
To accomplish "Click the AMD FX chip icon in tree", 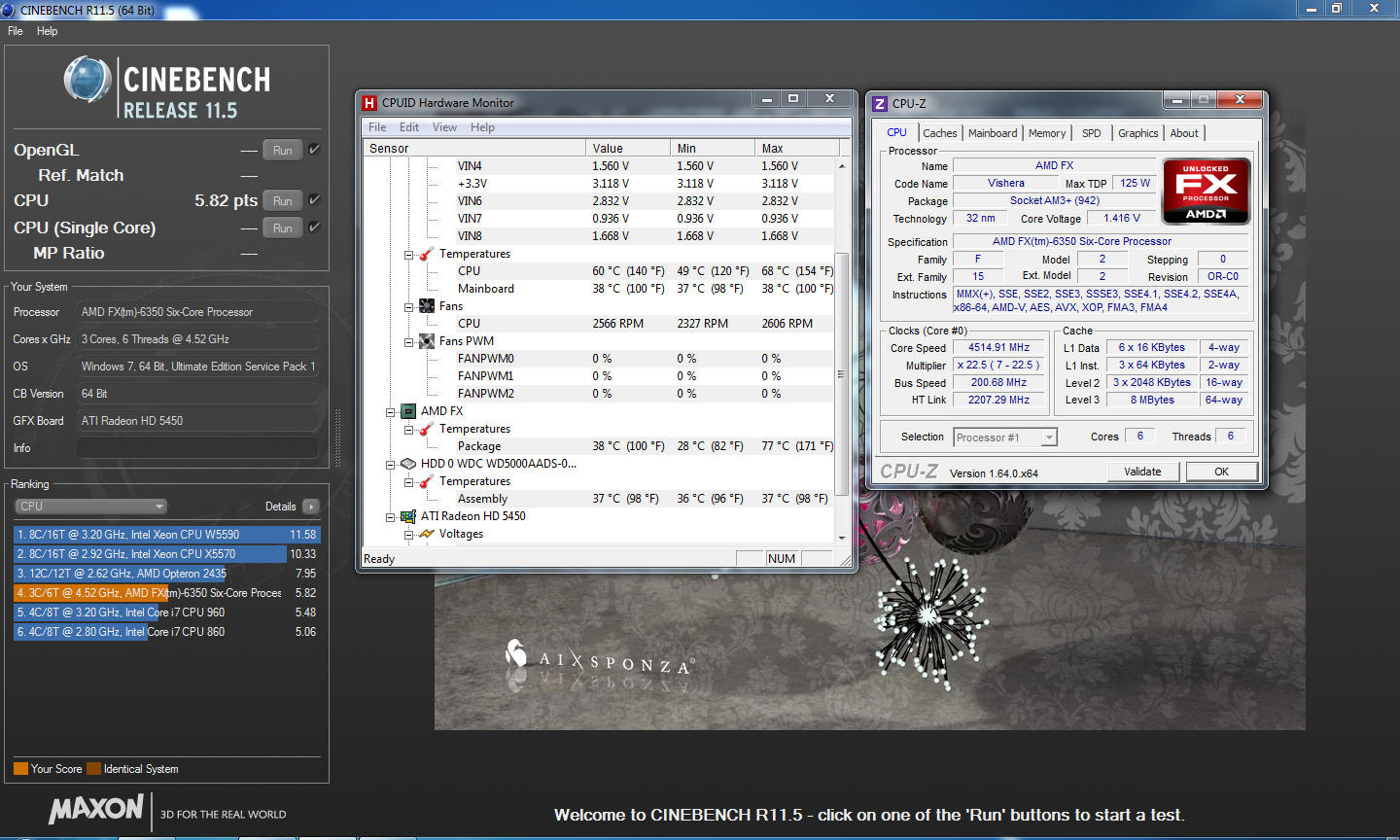I will tap(408, 411).
